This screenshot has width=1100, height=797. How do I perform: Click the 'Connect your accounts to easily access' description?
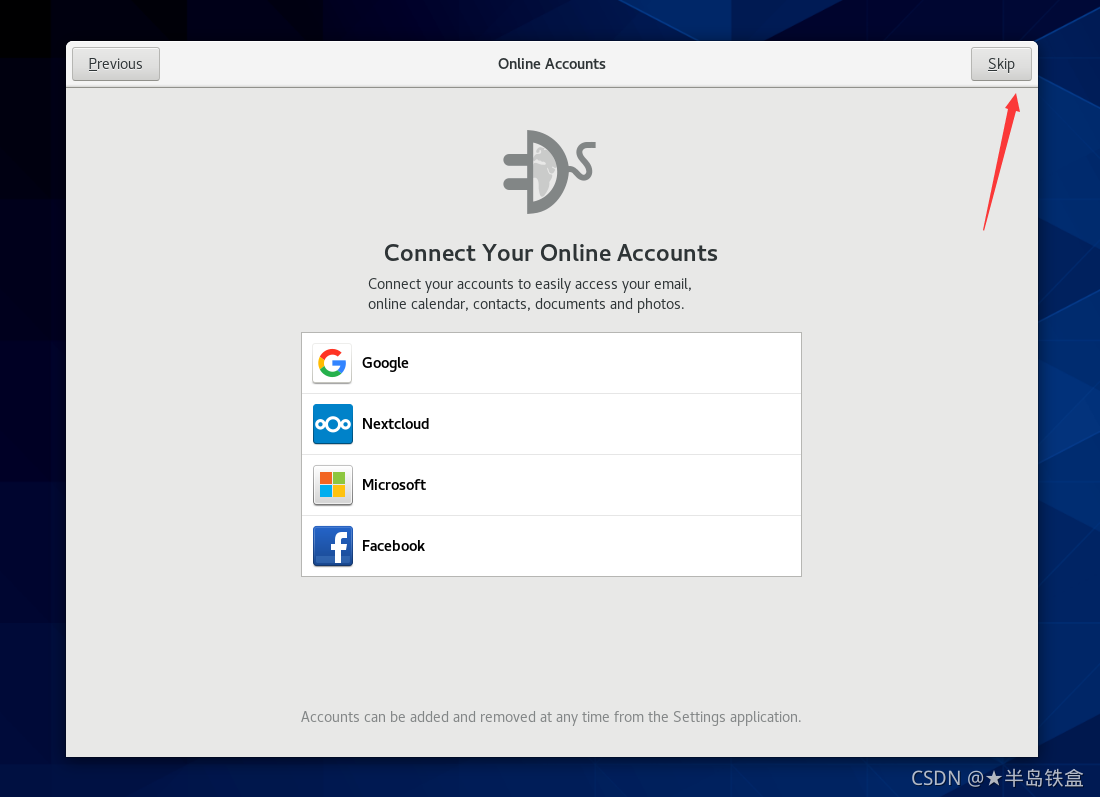coord(530,294)
